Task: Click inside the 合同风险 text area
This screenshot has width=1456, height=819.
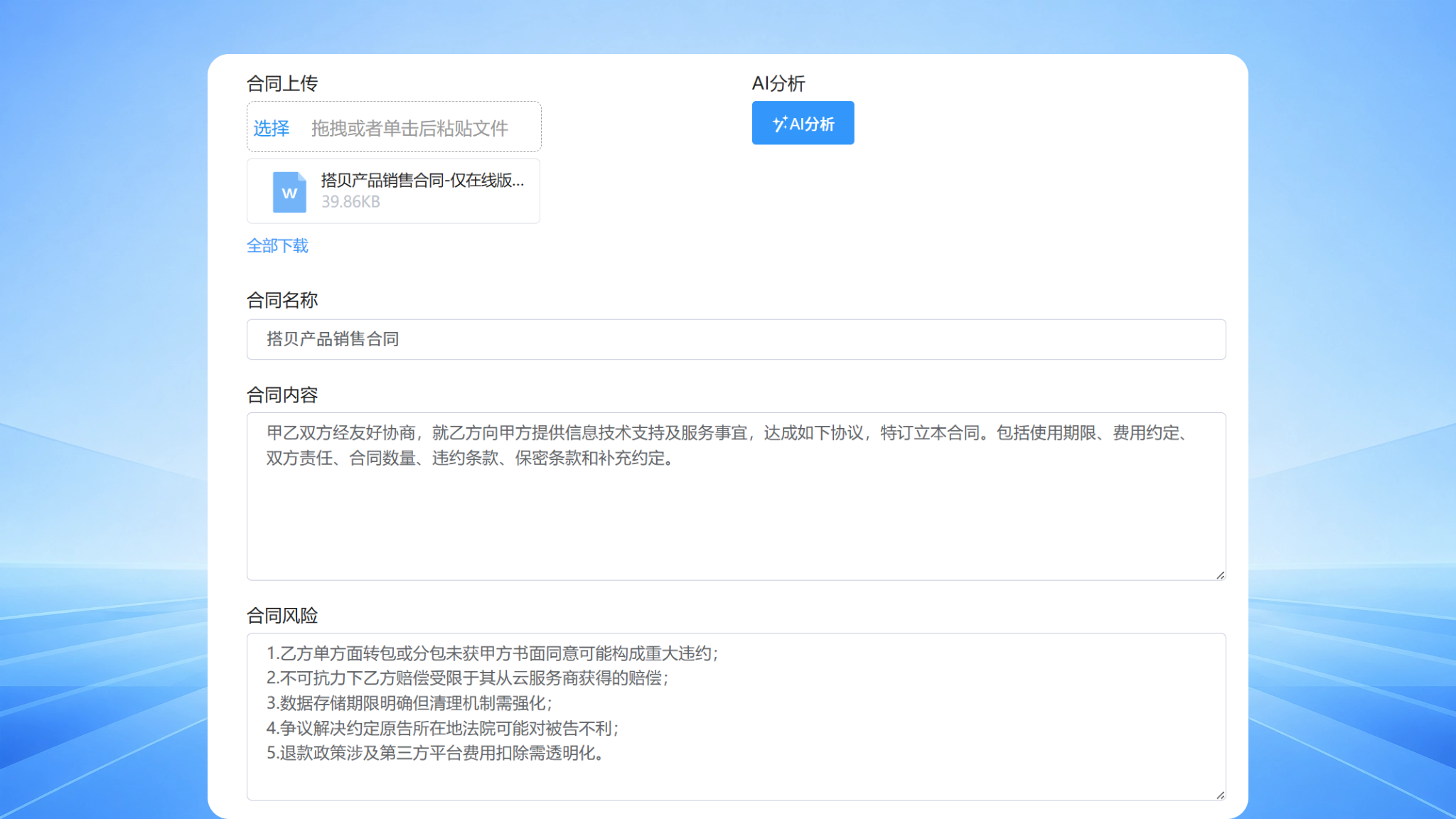Action: pos(736,717)
